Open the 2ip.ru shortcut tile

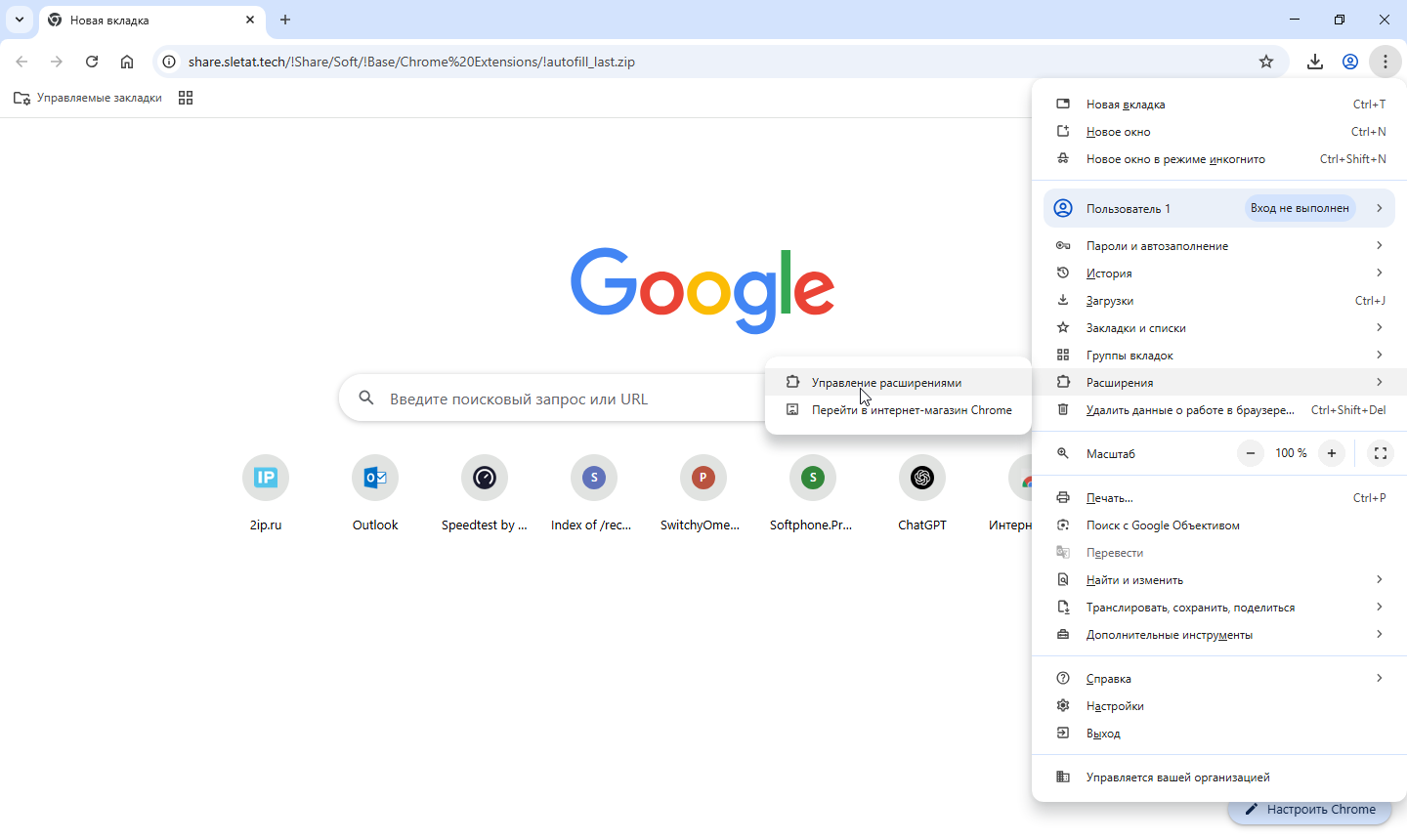tap(266, 478)
